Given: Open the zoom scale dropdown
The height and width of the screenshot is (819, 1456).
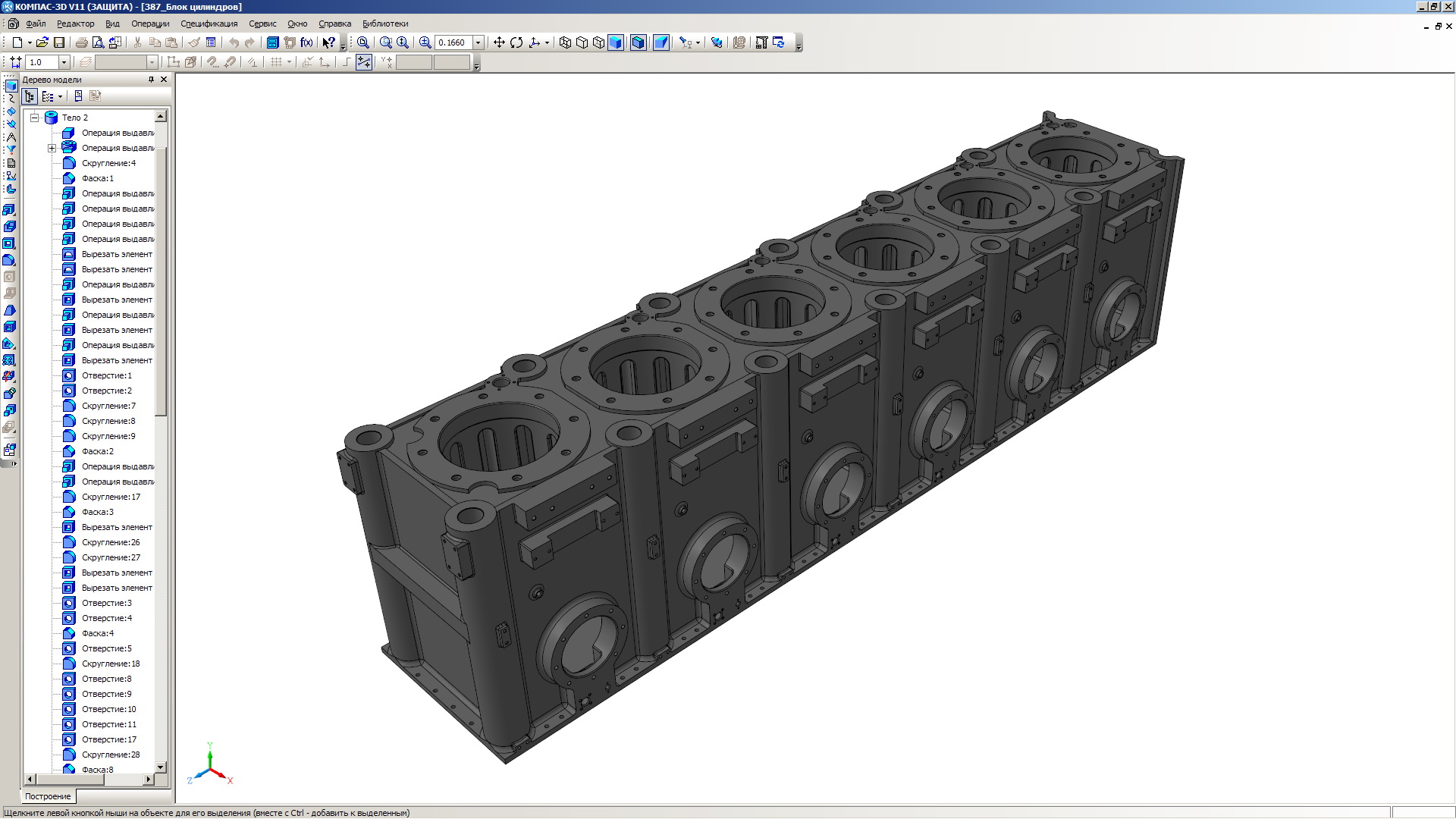Looking at the screenshot, I should pos(479,42).
